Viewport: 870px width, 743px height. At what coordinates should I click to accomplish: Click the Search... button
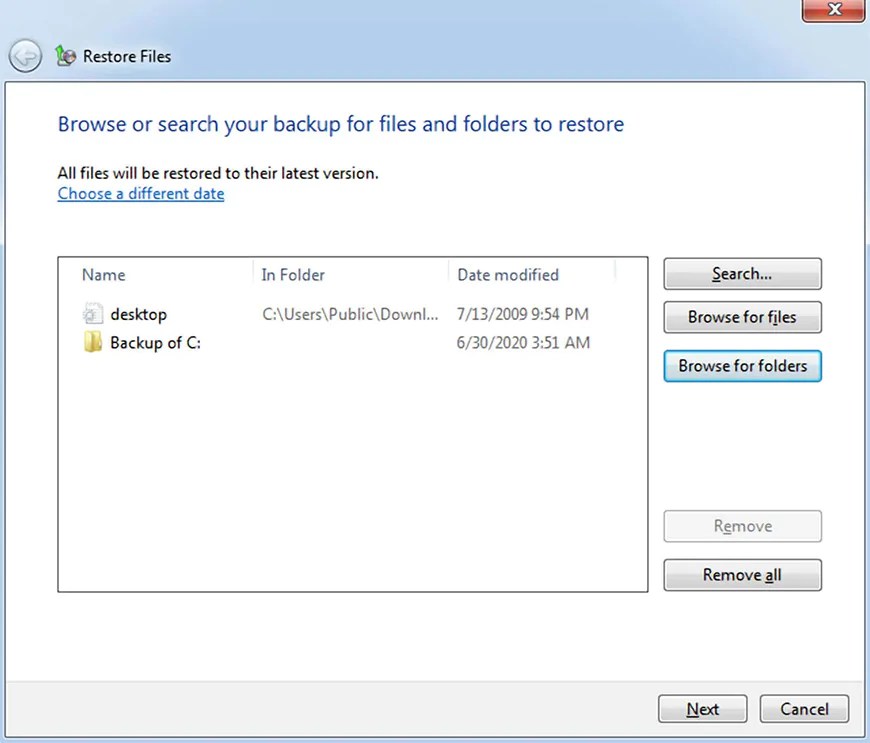pos(742,273)
